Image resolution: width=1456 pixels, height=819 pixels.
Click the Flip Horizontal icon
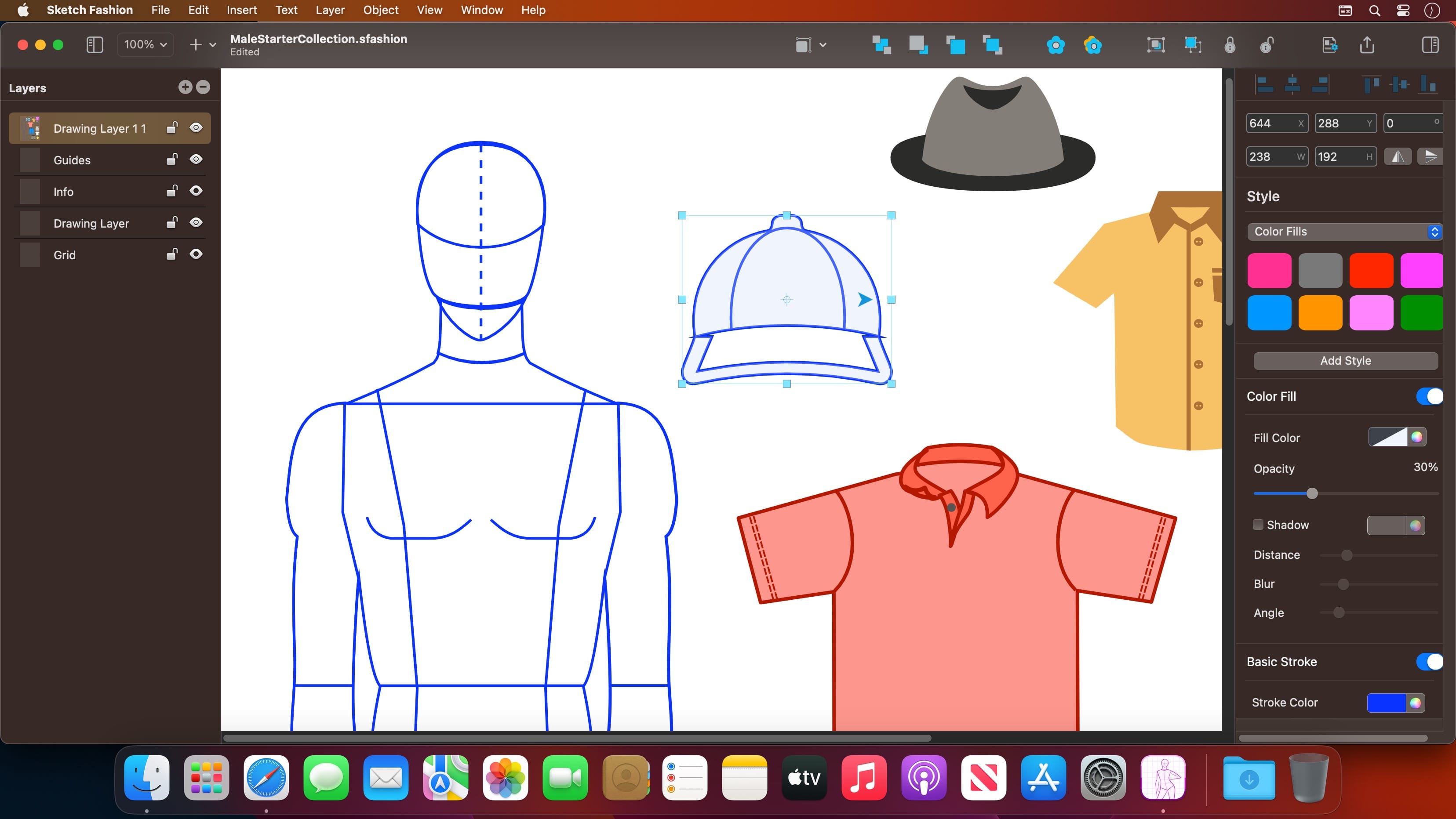point(1397,156)
